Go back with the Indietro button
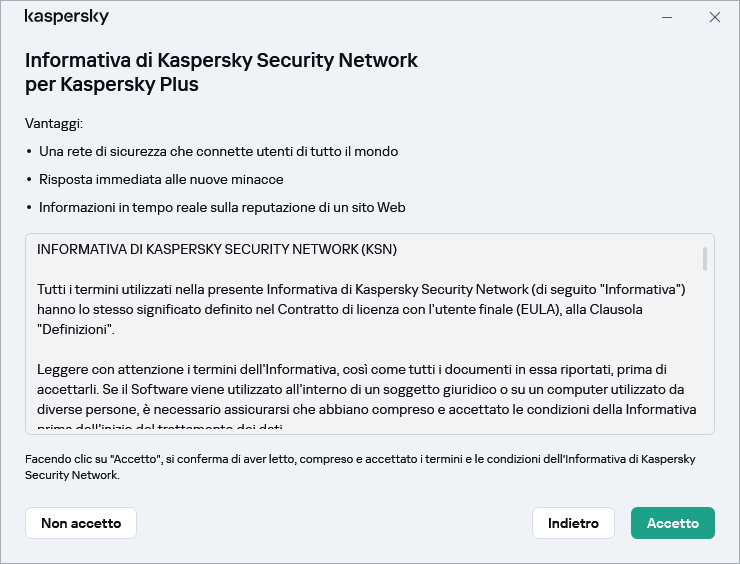This screenshot has width=740, height=564. (573, 523)
